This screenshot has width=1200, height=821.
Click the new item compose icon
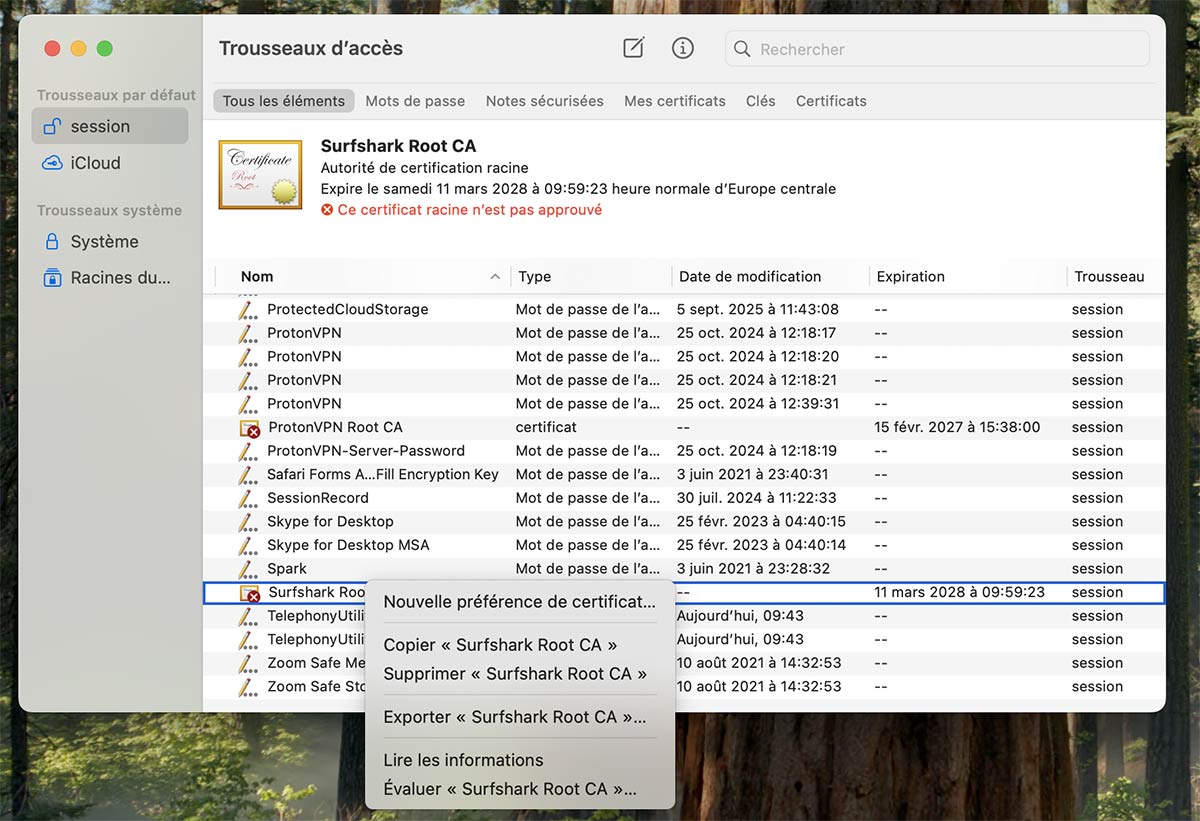coord(633,48)
